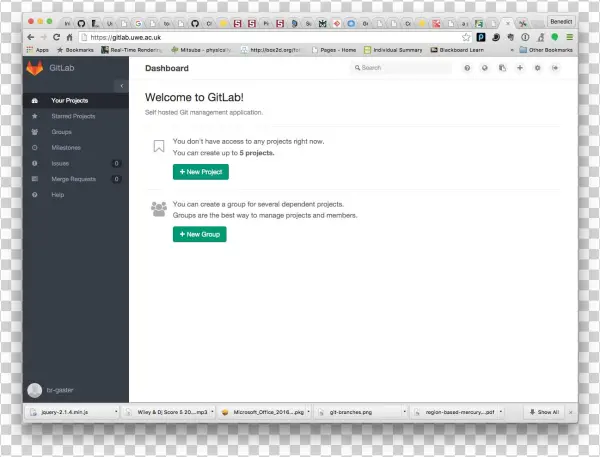Image resolution: width=600 pixels, height=457 pixels.
Task: Click the New Project button
Action: (x=201, y=172)
